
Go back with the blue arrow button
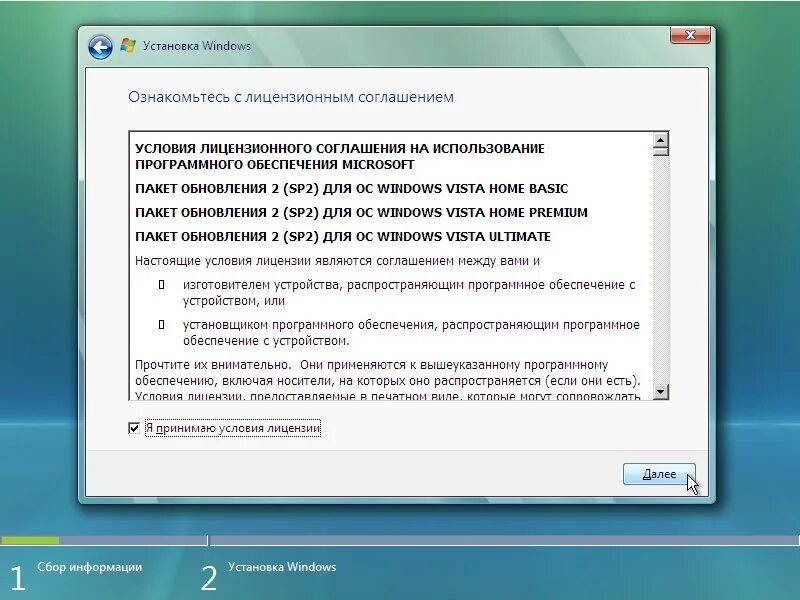coord(100,47)
